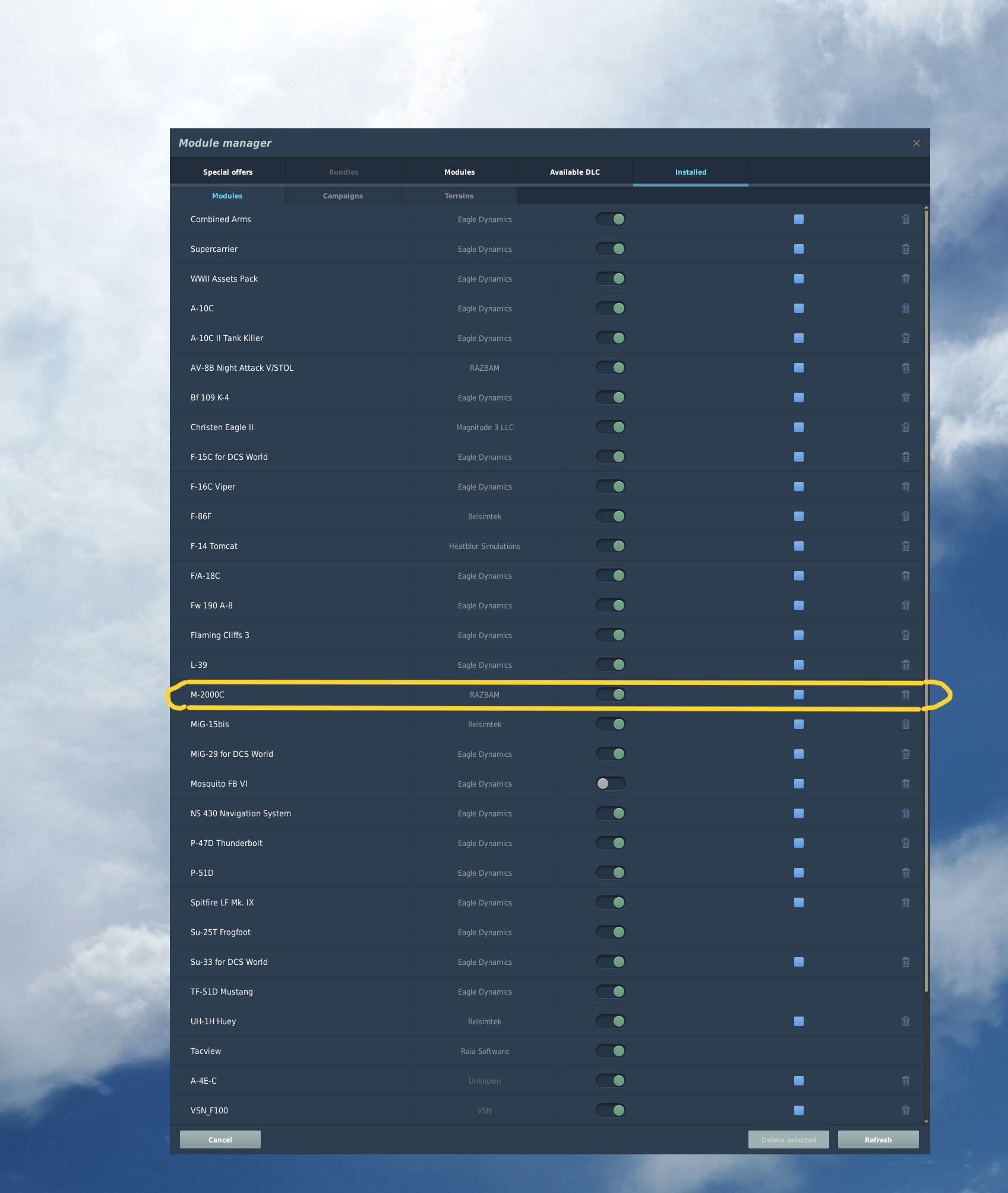This screenshot has height=1193, width=1008.
Task: Click the trash icon for A-10C
Action: (905, 308)
